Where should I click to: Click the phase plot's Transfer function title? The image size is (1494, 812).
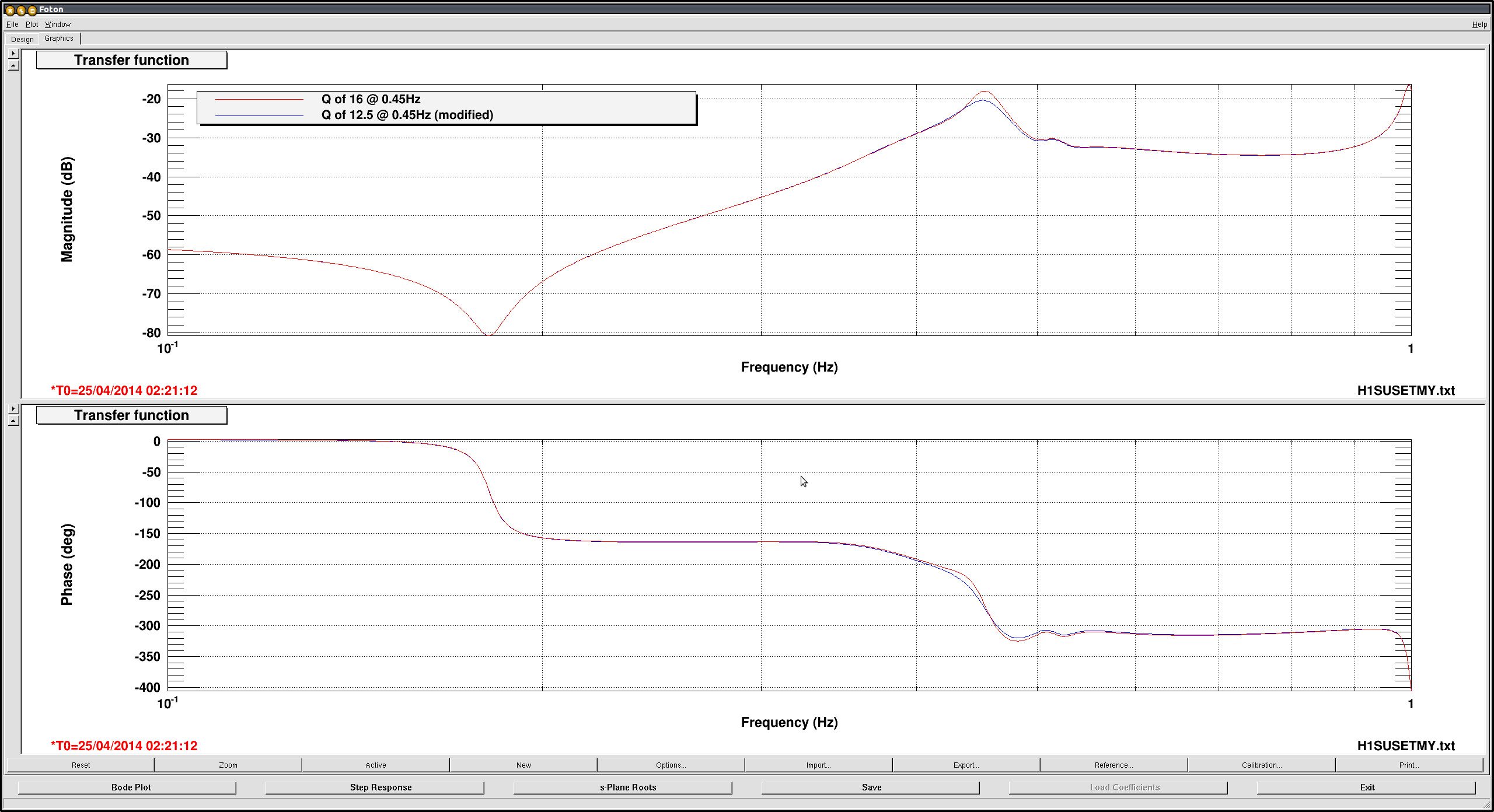tap(132, 415)
